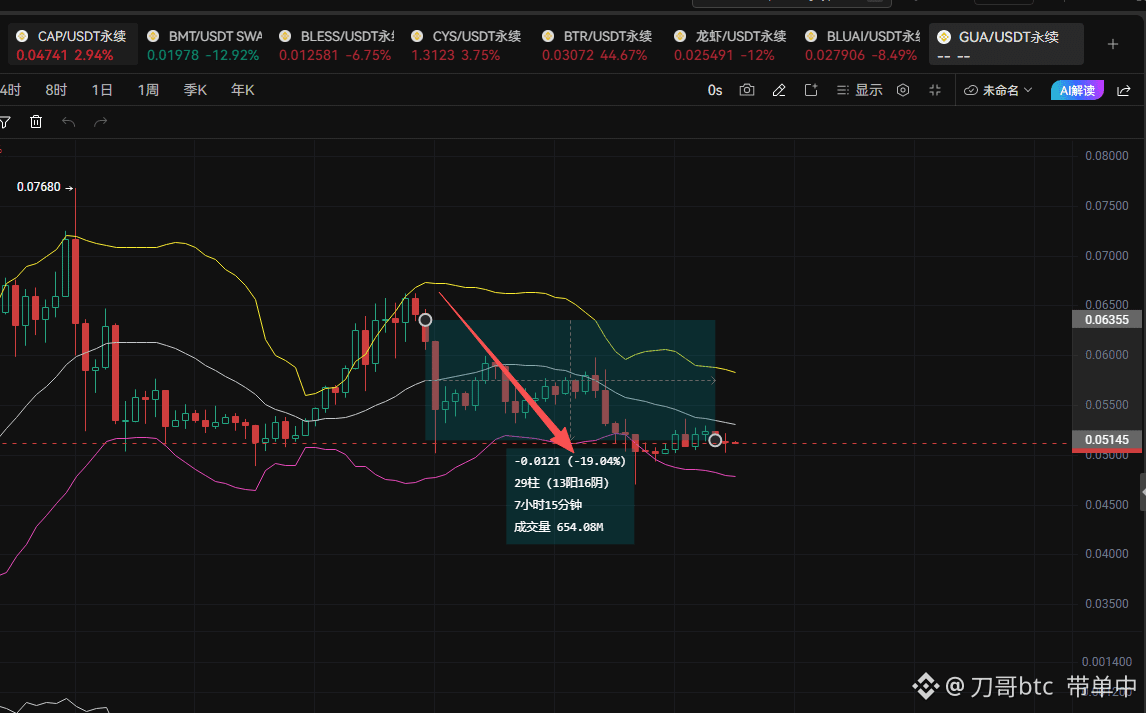Open the drawing pencil tool
The height and width of the screenshot is (713, 1146).
[x=779, y=90]
